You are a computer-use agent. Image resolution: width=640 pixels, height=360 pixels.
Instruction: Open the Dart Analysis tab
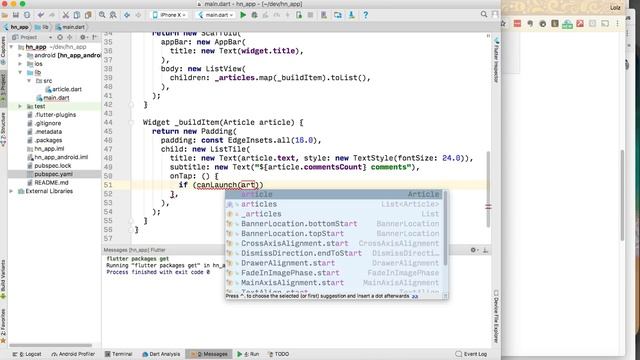161,354
